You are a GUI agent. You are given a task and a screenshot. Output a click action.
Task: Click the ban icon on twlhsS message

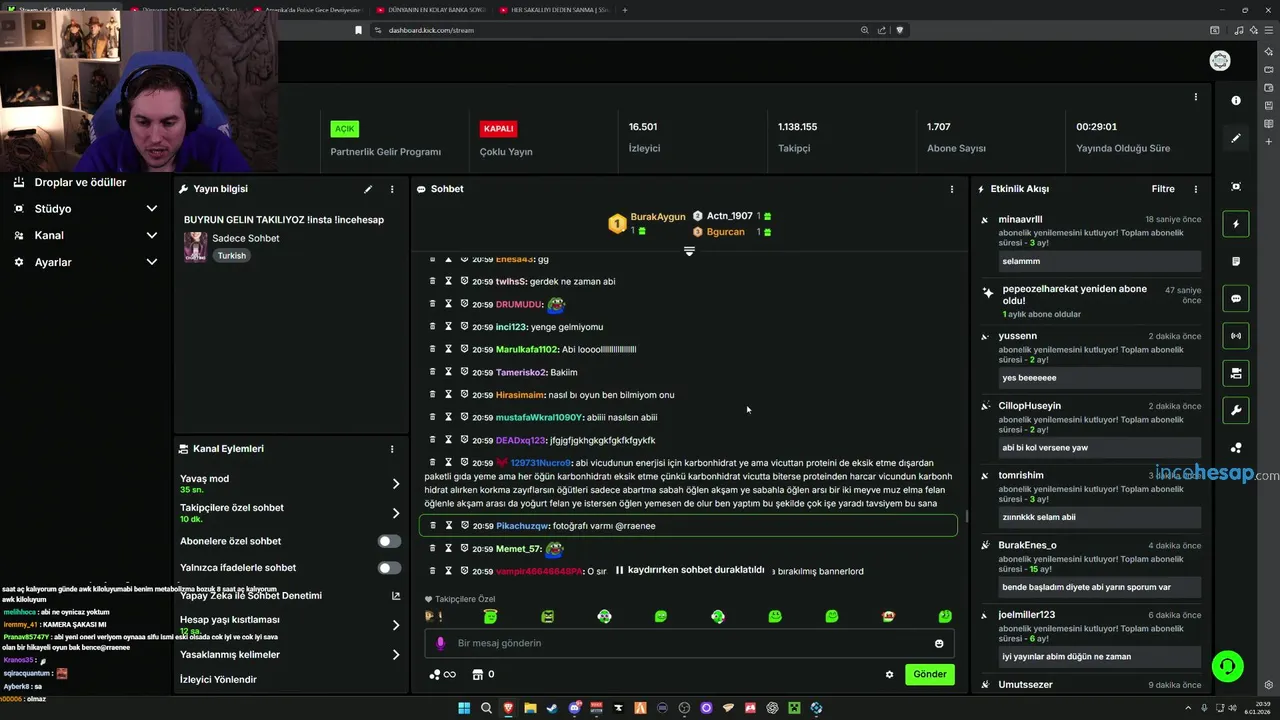(x=464, y=281)
